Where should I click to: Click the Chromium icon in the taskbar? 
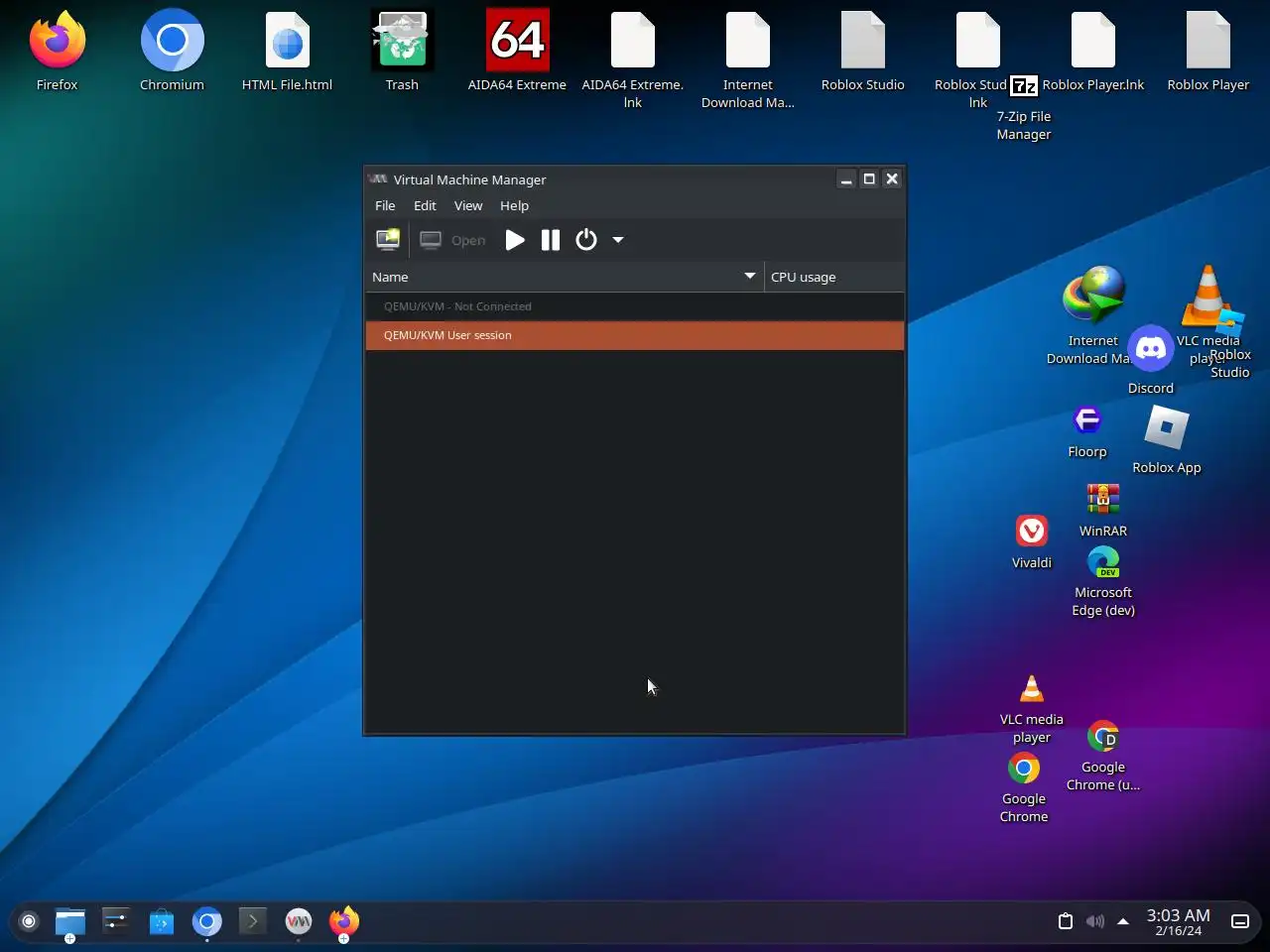(207, 922)
